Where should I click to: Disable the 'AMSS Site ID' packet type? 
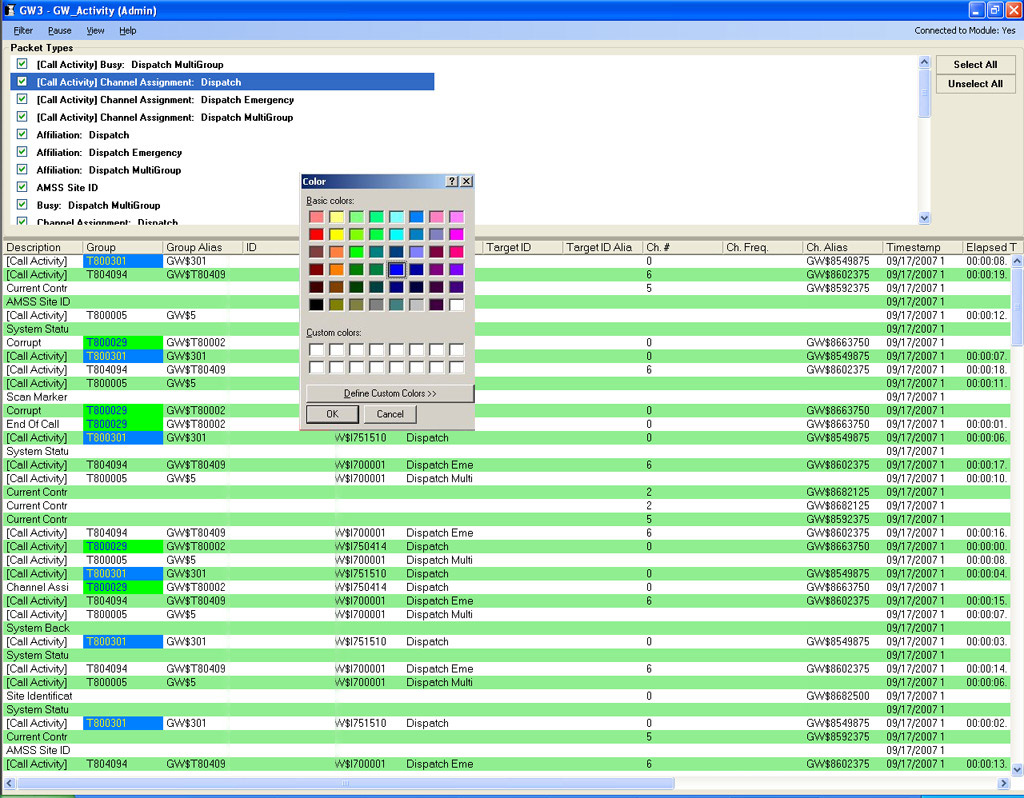tap(21, 187)
